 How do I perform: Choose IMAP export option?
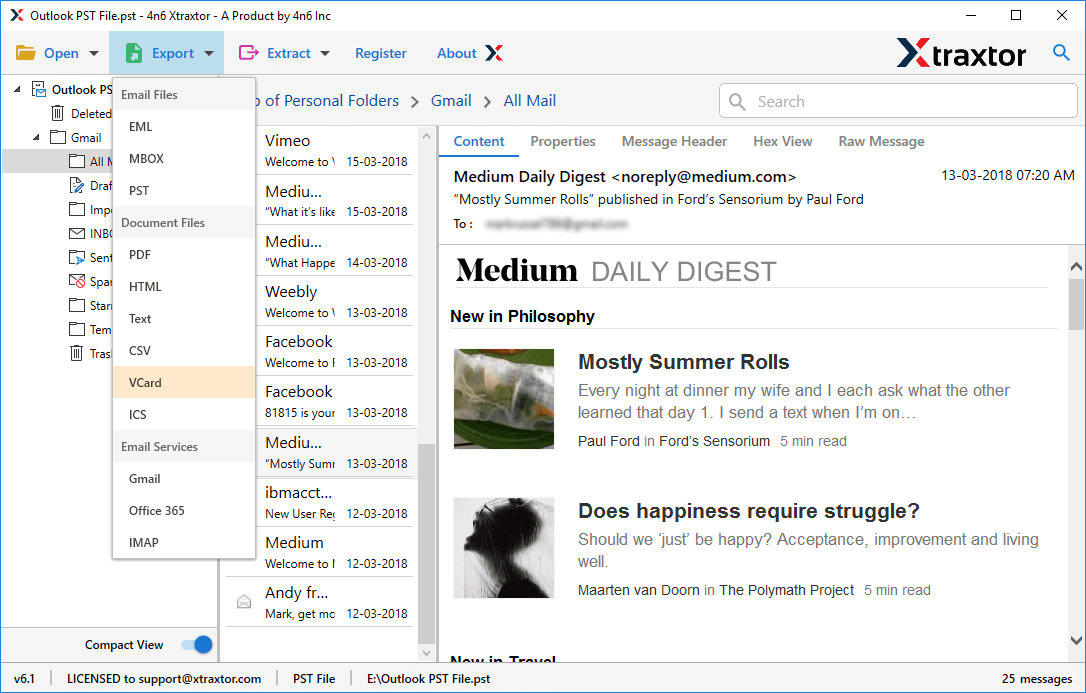[x=184, y=542]
